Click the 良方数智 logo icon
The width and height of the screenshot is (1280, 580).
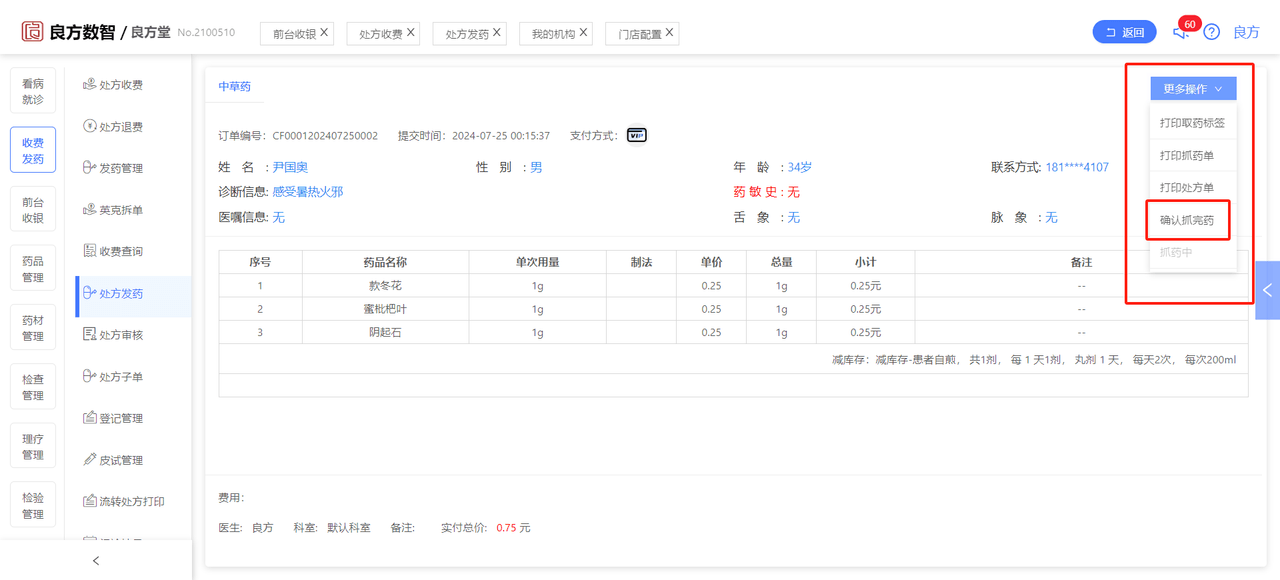(x=33, y=32)
